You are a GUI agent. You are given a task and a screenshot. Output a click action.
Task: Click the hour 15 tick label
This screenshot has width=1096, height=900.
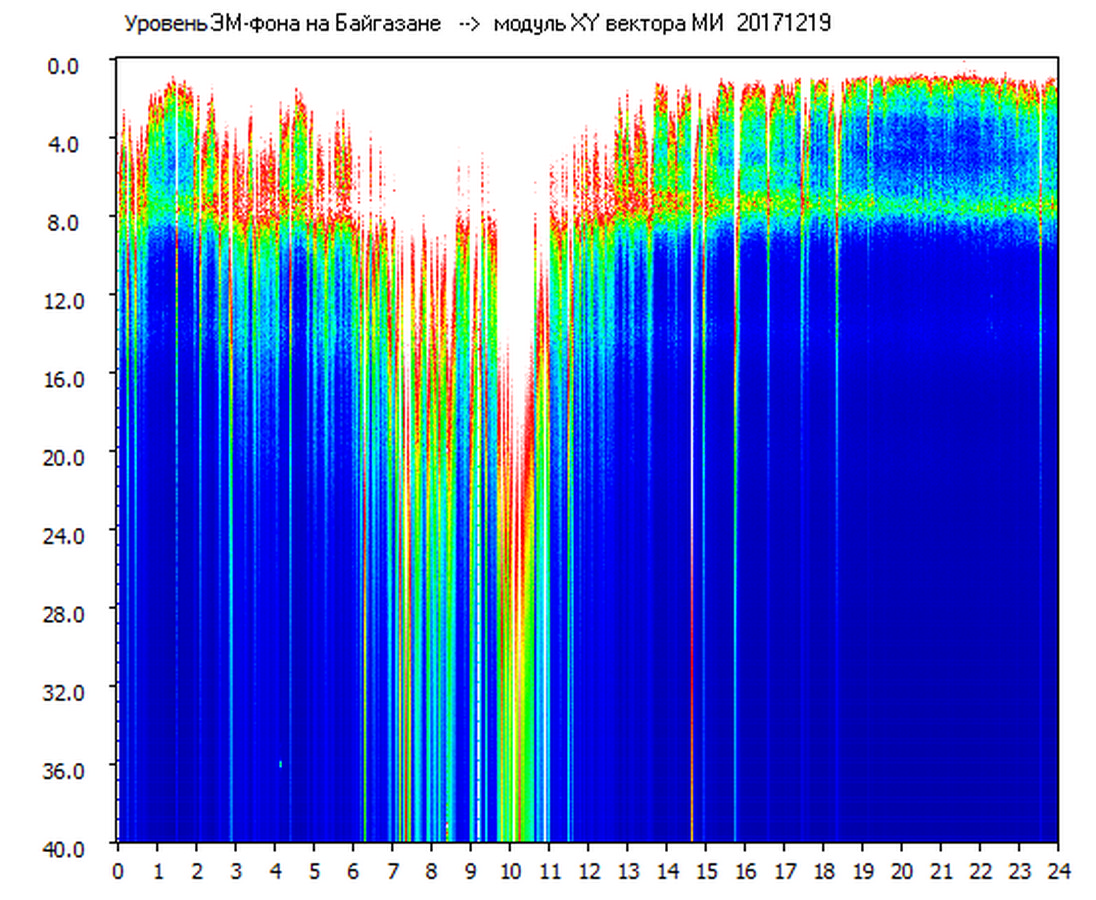[x=706, y=870]
